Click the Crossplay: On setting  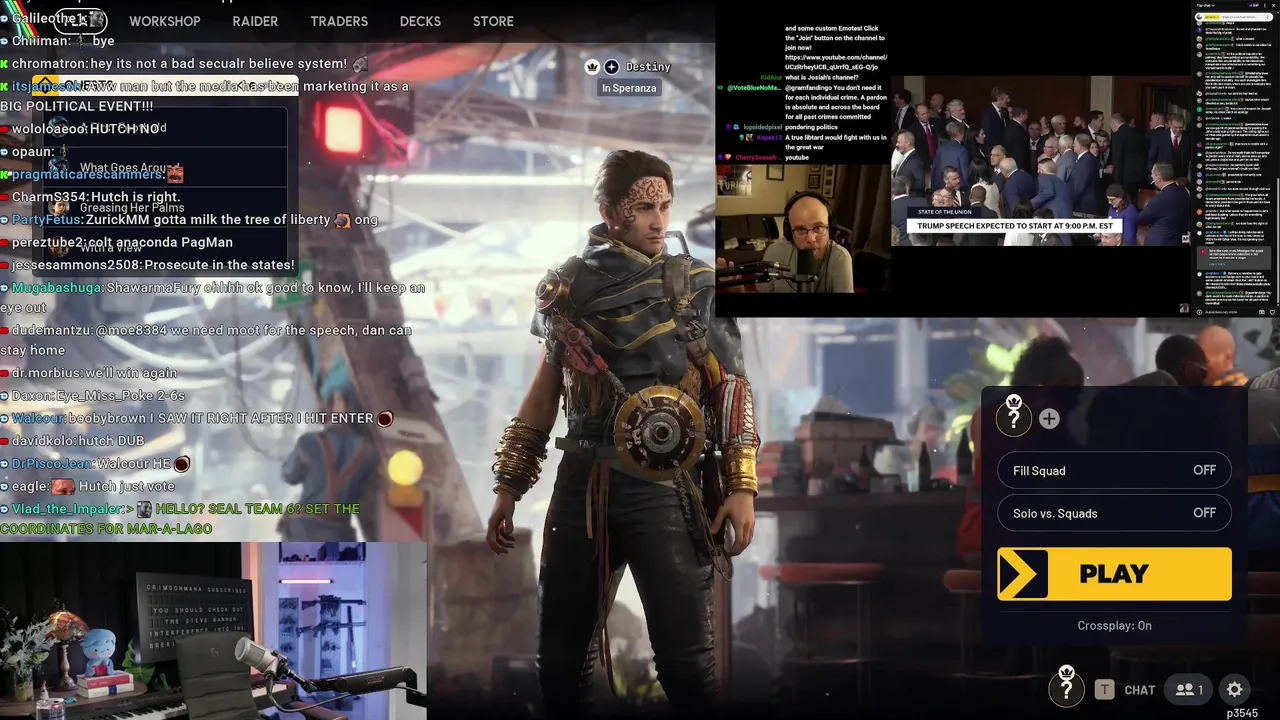pyautogui.click(x=1114, y=625)
